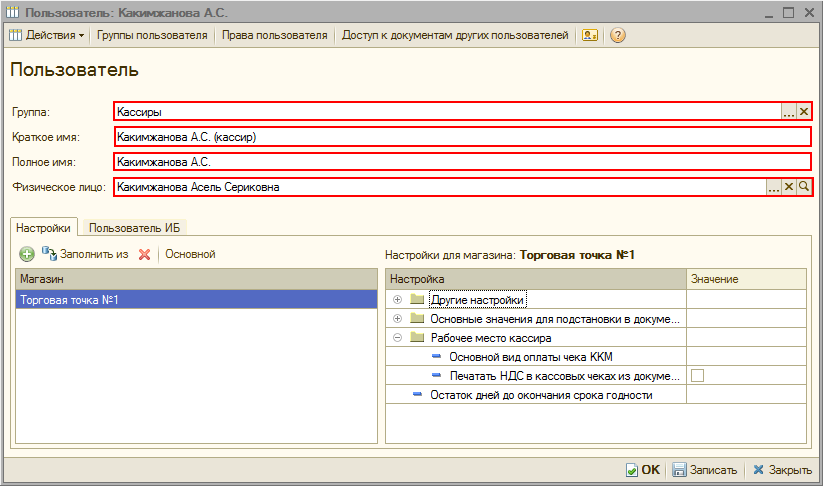This screenshot has height=487, width=824.
Task: Click the red delete row icon
Action: (x=144, y=254)
